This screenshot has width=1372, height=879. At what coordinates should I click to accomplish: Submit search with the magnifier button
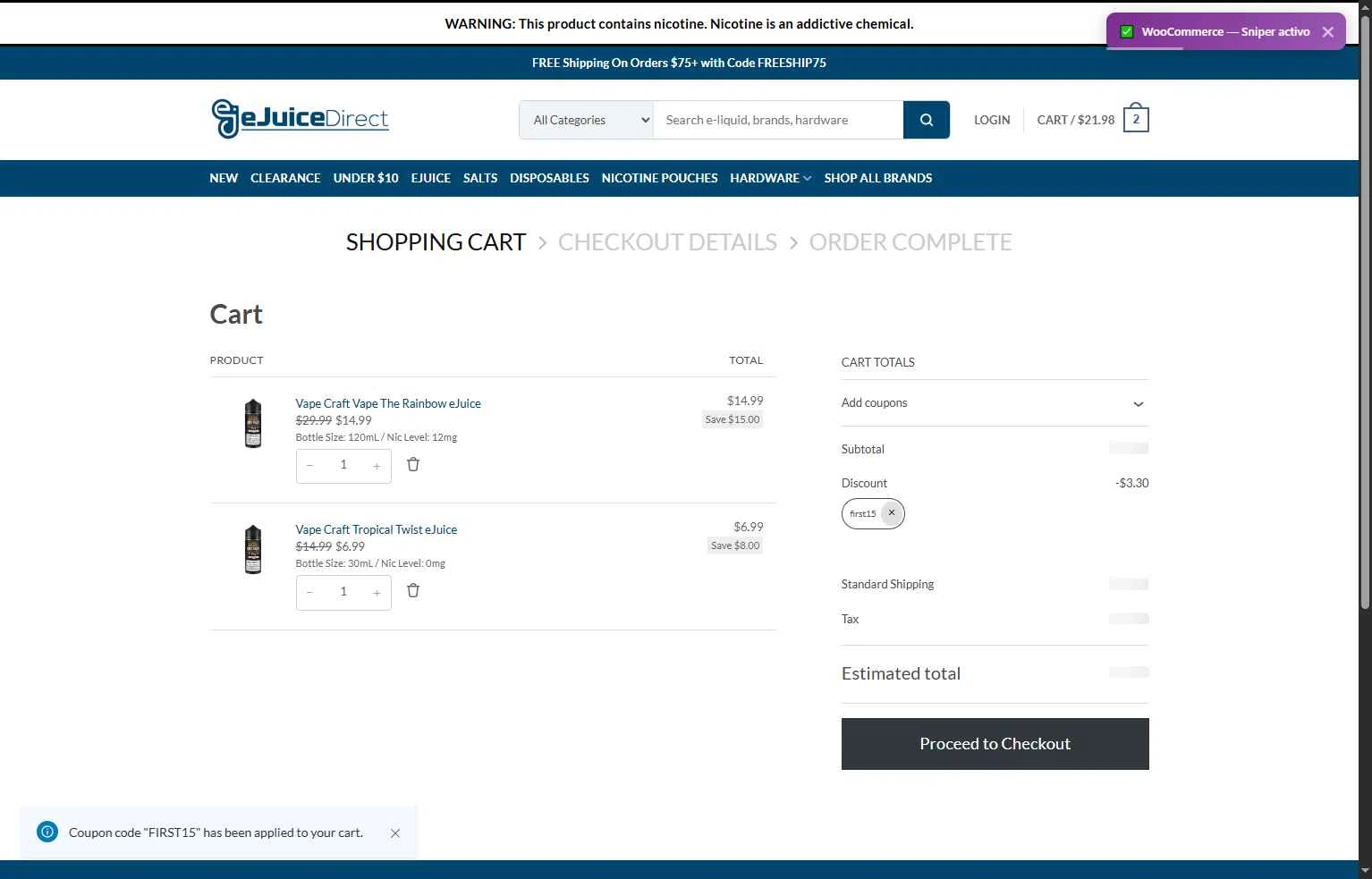(927, 120)
